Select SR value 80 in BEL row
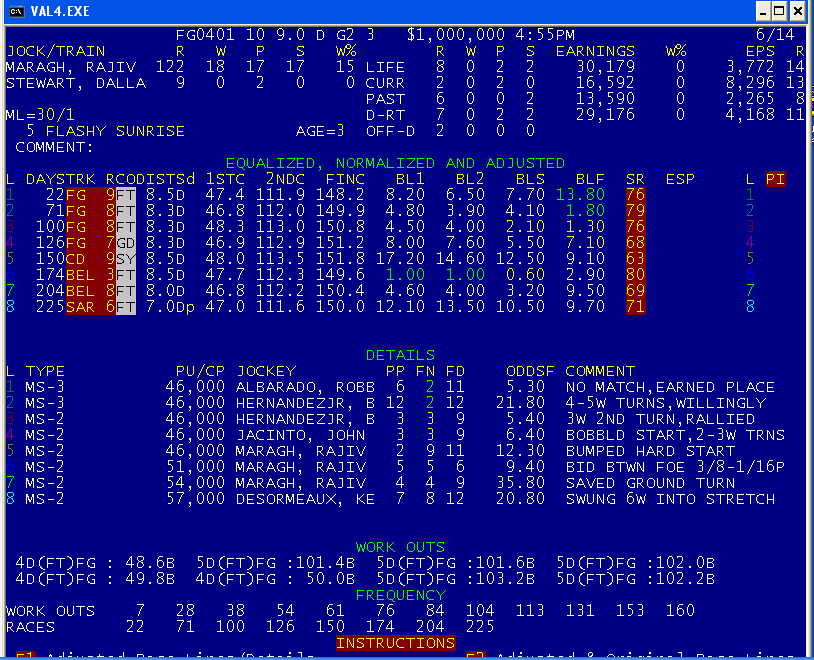 coord(635,275)
